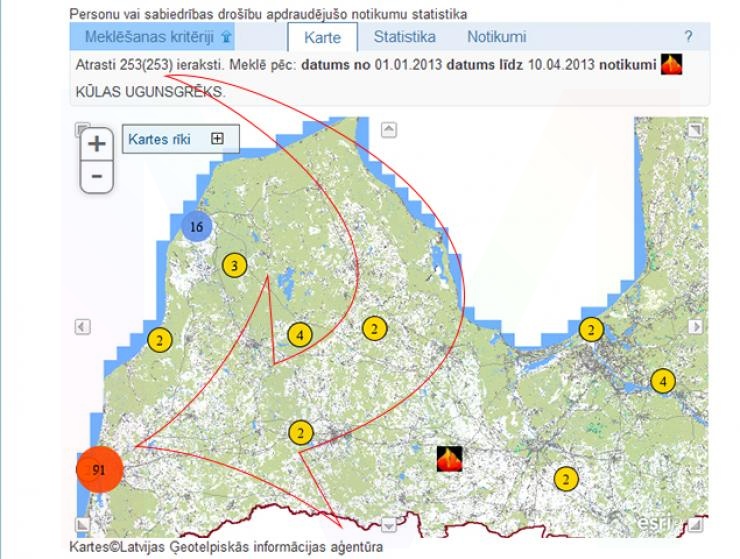Pan the map down using bottom arrow
Screen dimensions: 740x559
[390, 524]
